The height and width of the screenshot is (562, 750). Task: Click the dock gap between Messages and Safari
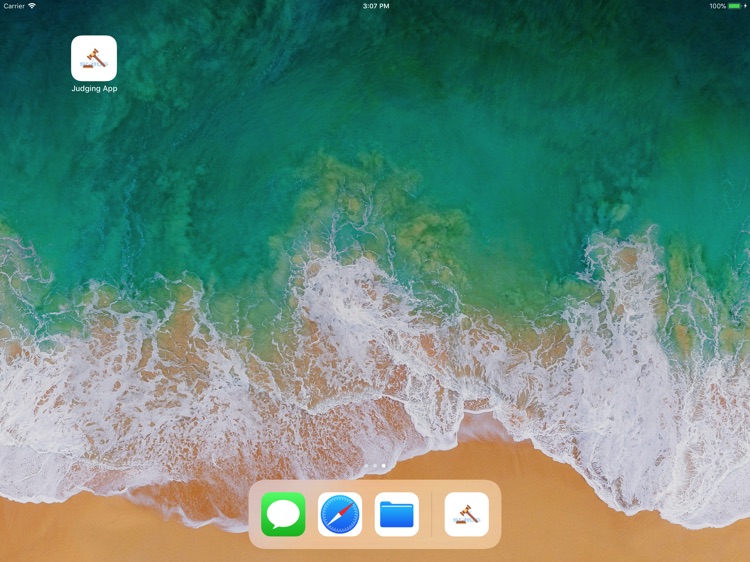pyautogui.click(x=312, y=514)
